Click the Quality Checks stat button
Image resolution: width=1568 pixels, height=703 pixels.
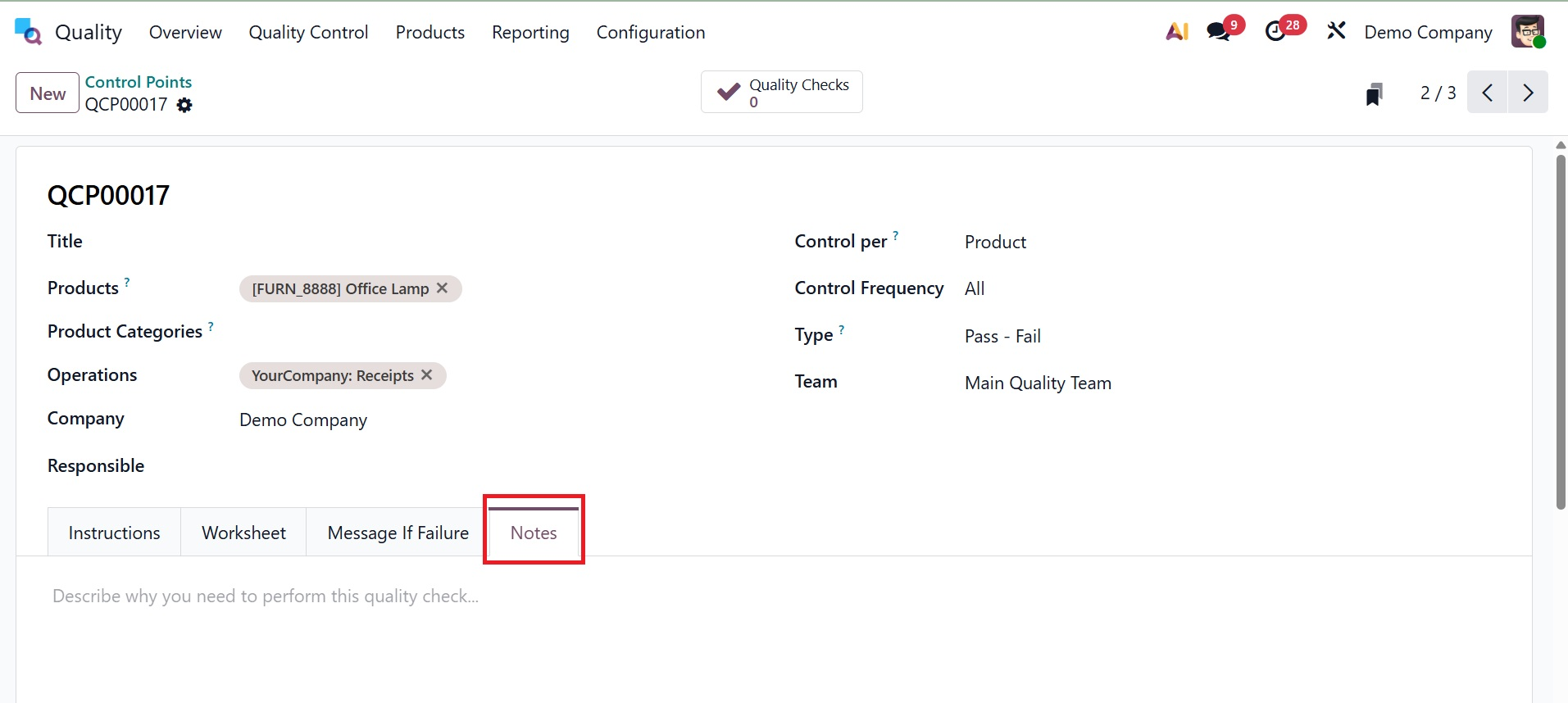coord(781,93)
